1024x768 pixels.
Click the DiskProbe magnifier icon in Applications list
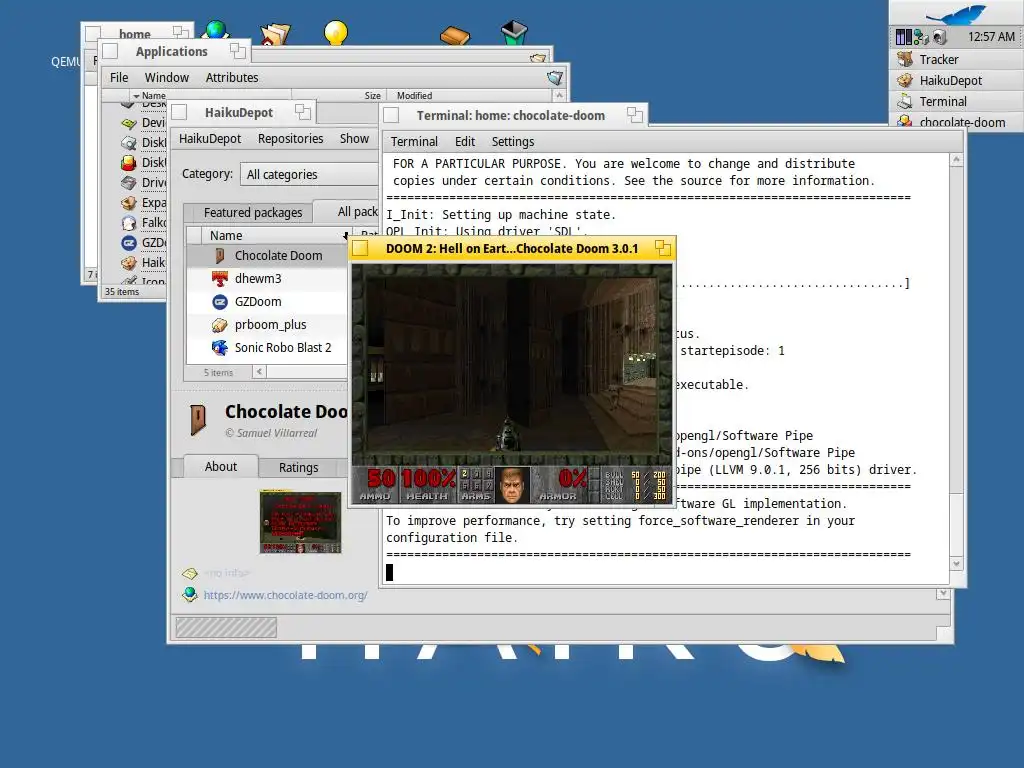(129, 143)
